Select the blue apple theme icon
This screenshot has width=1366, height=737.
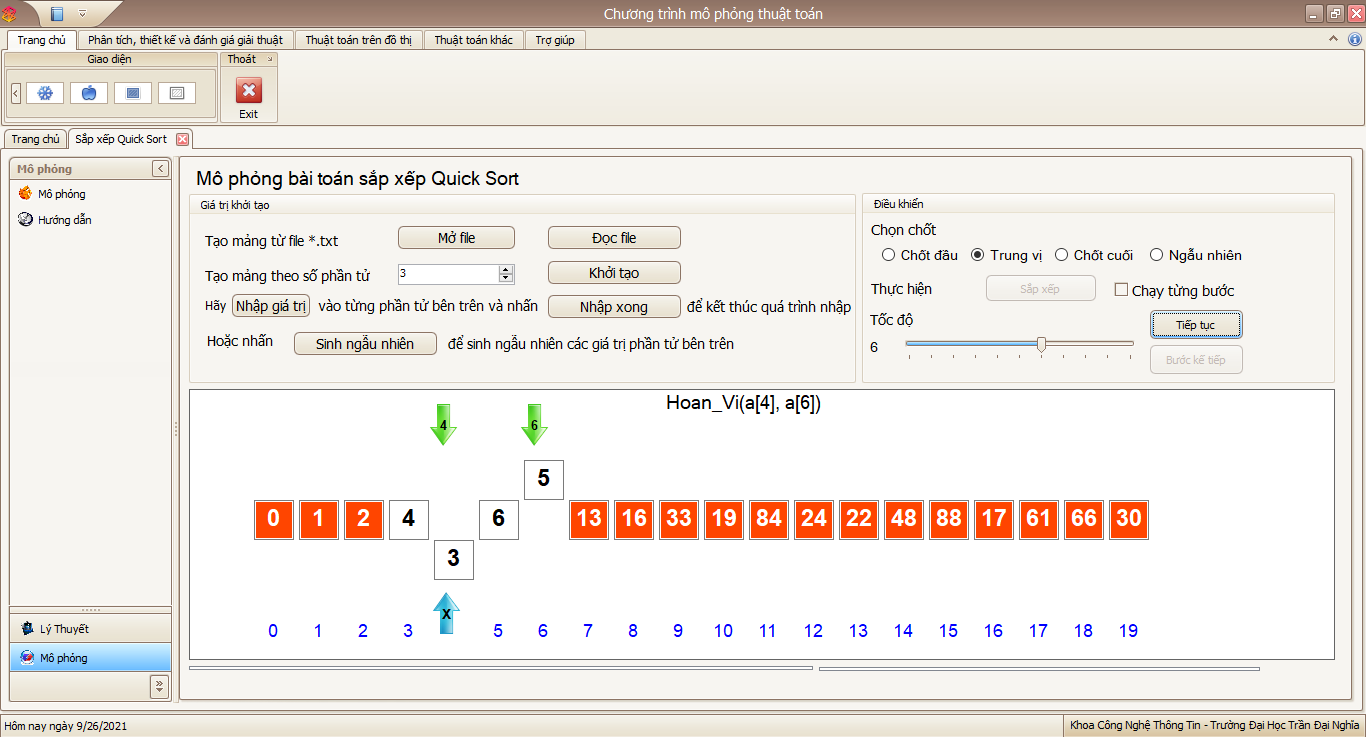tap(88, 92)
